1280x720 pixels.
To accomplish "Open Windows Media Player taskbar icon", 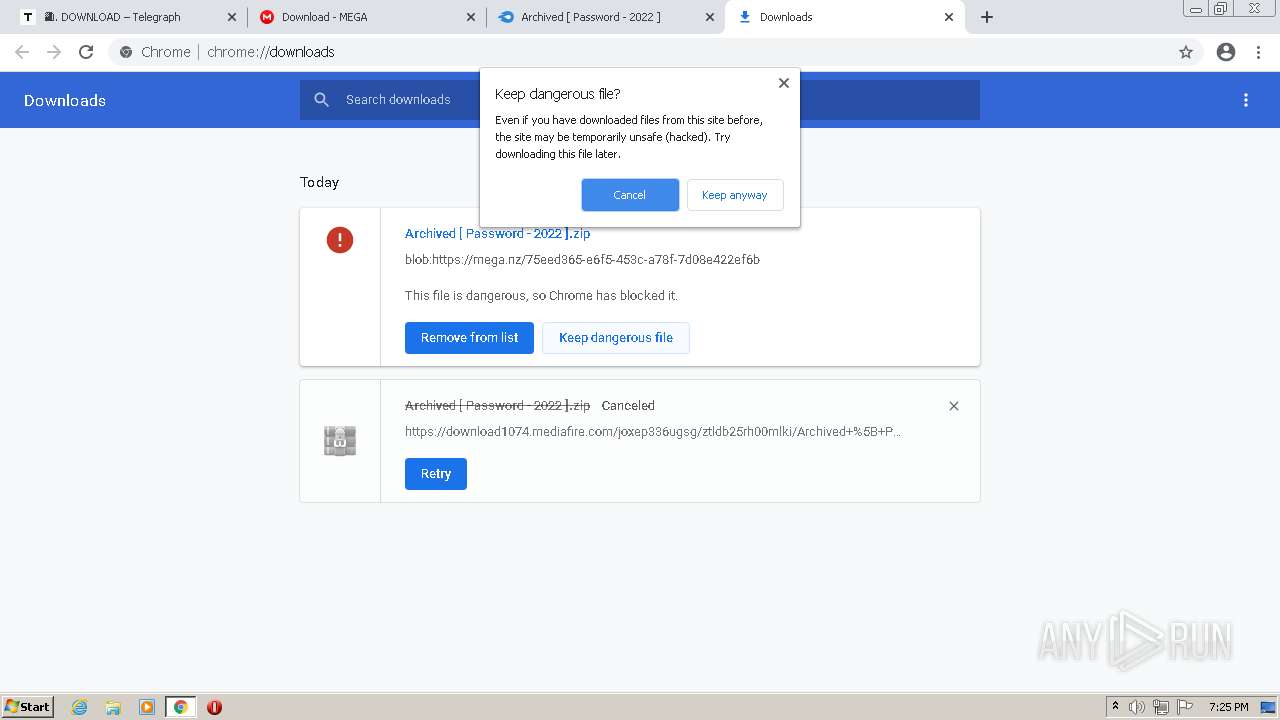I will point(147,707).
